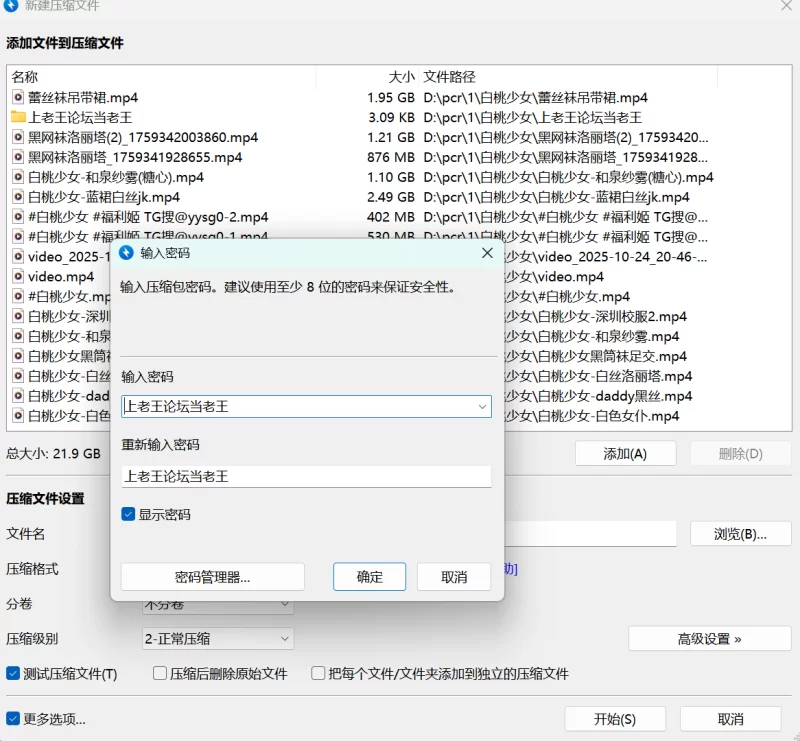Image resolution: width=800 pixels, height=741 pixels.
Task: Click the icon of 黑网袜洛丽塔_1759341928655.mp4
Action: pos(18,157)
